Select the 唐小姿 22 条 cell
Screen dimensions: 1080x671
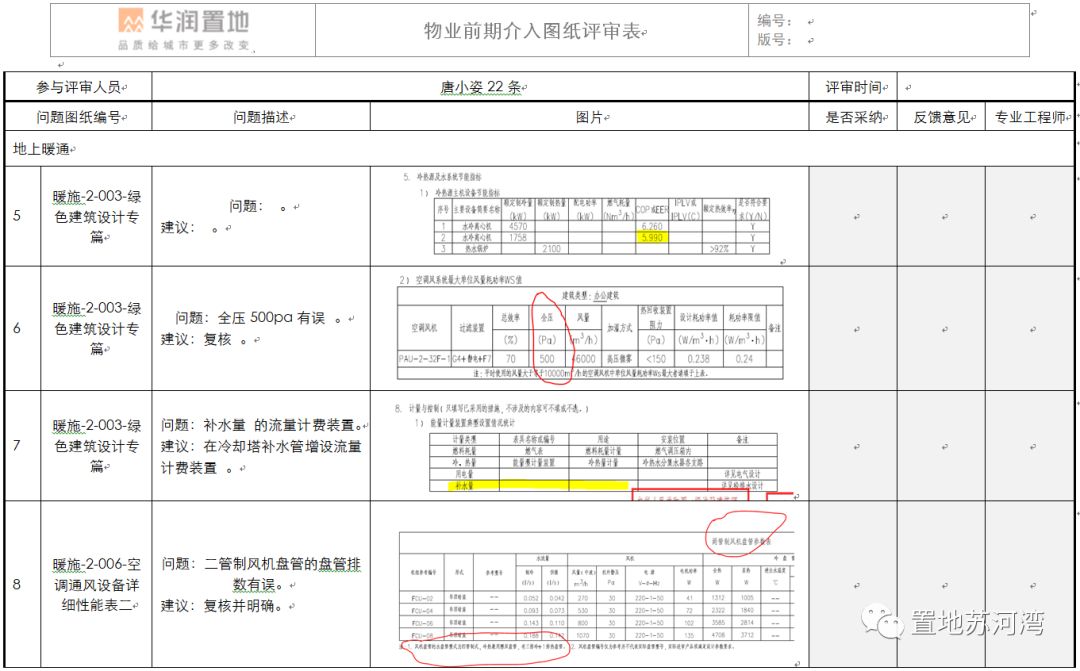[x=480, y=87]
